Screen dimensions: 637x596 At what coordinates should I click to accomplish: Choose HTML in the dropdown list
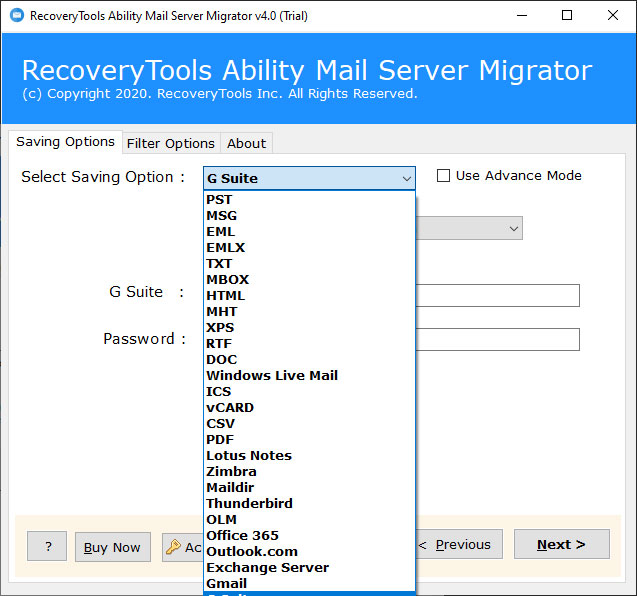(309, 296)
